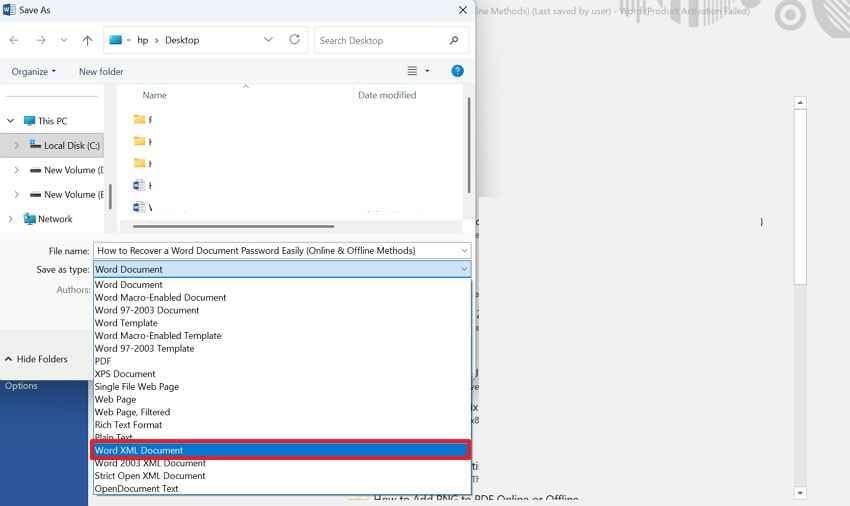The width and height of the screenshot is (850, 506).
Task: Select Network in navigation pane
Action: click(x=55, y=219)
